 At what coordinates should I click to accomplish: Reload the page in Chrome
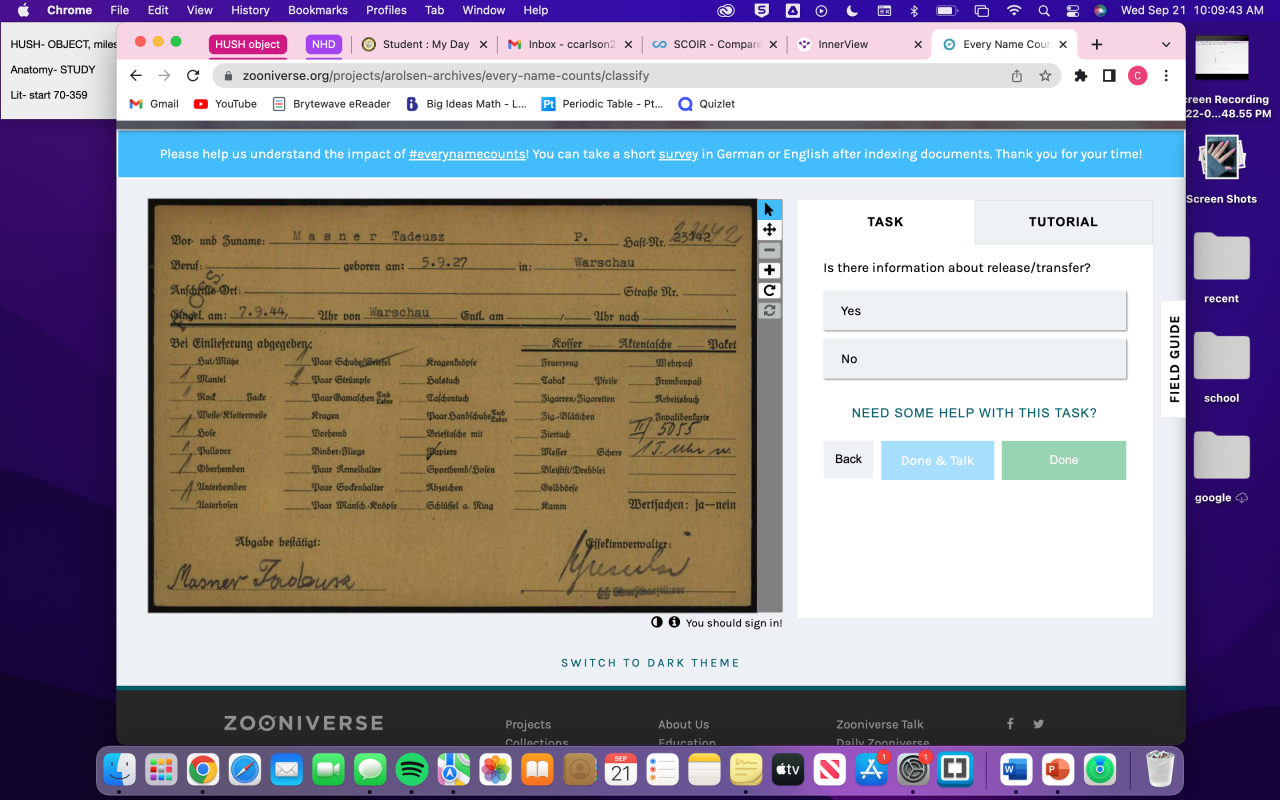pos(193,75)
